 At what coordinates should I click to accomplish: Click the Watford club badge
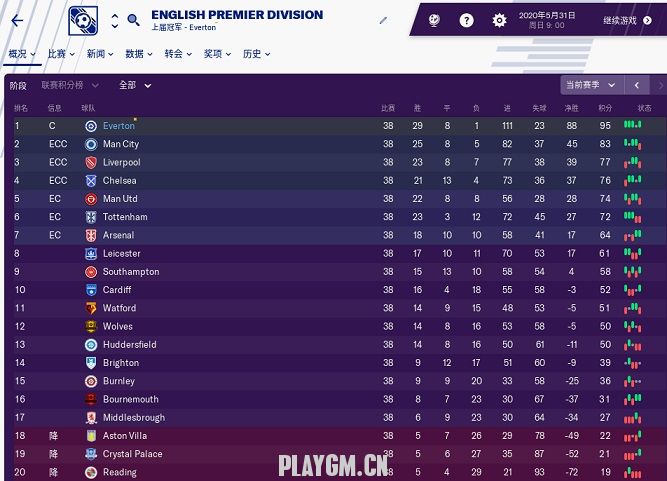pyautogui.click(x=91, y=308)
